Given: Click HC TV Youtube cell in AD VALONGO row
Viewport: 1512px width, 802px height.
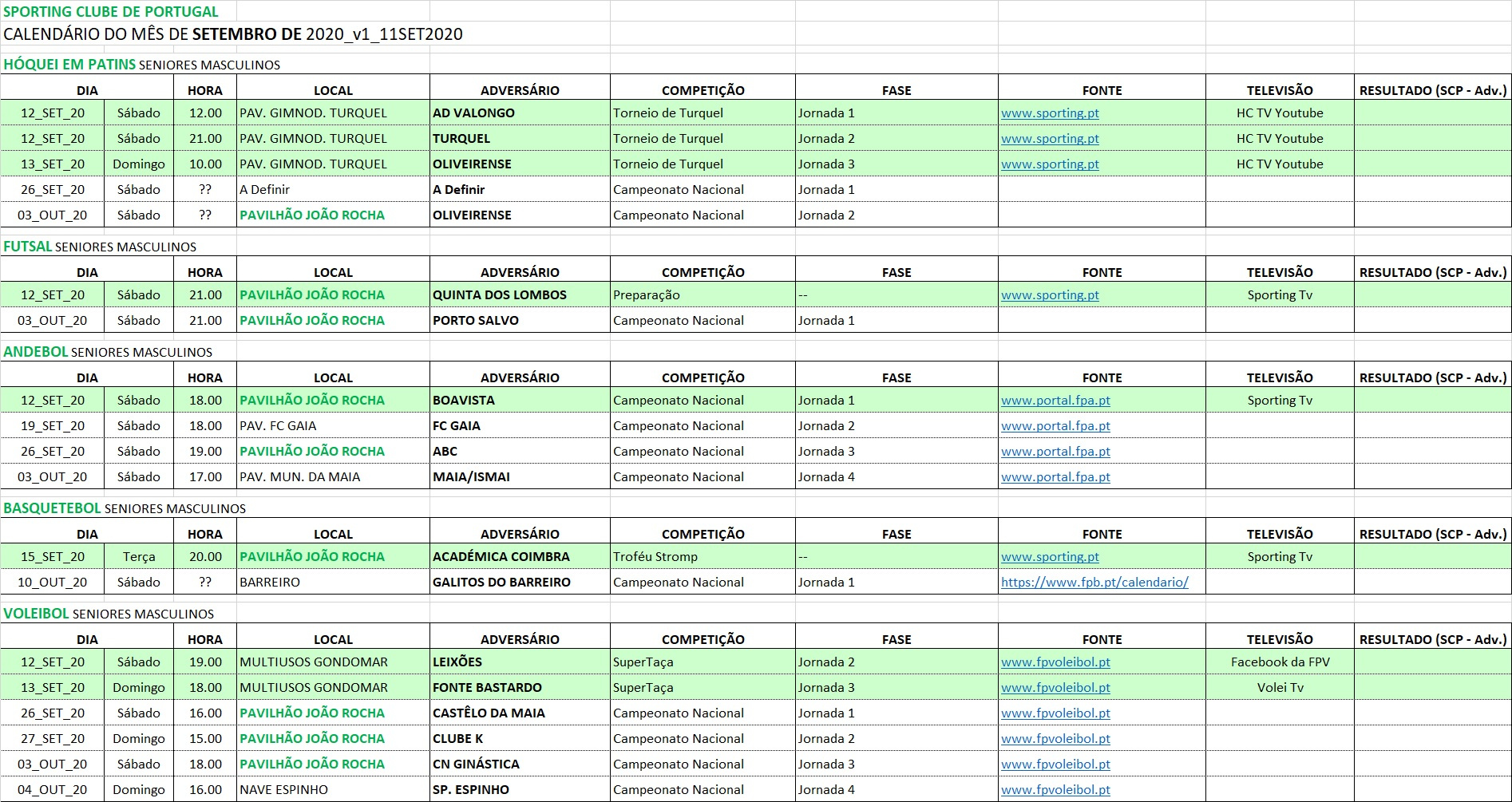Looking at the screenshot, I should pos(1280,113).
